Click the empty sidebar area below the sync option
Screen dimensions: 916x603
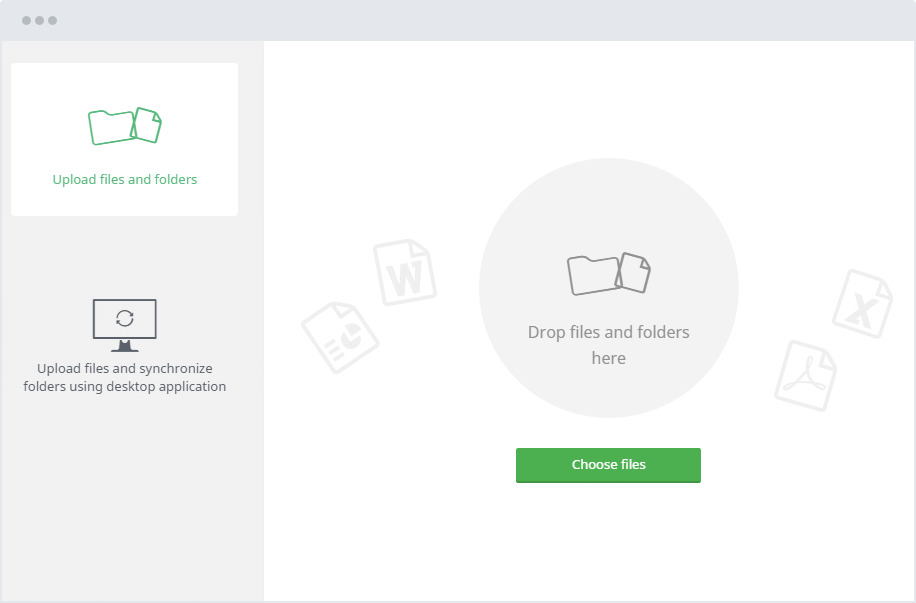130,500
